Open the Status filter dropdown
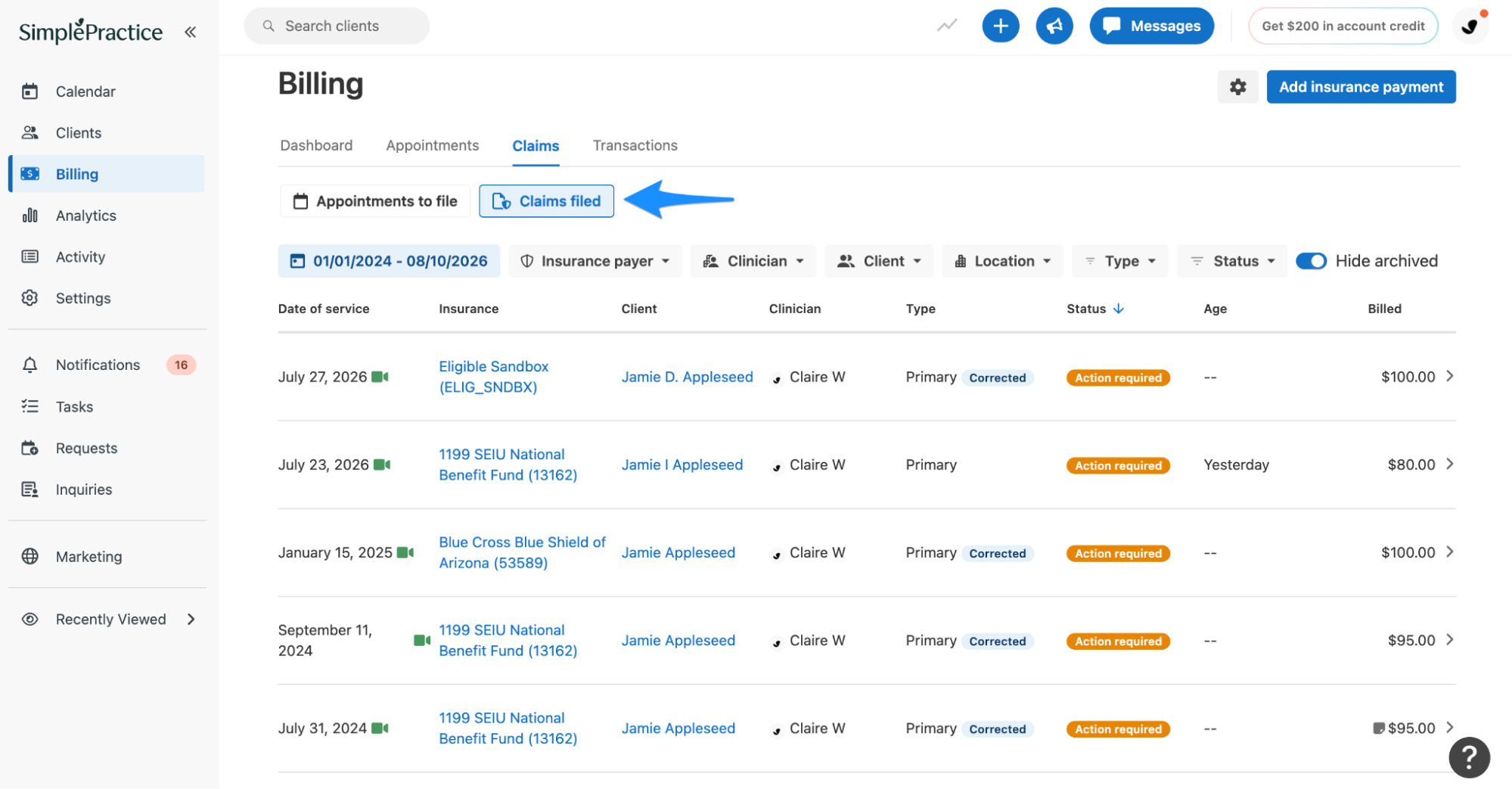 1232,261
